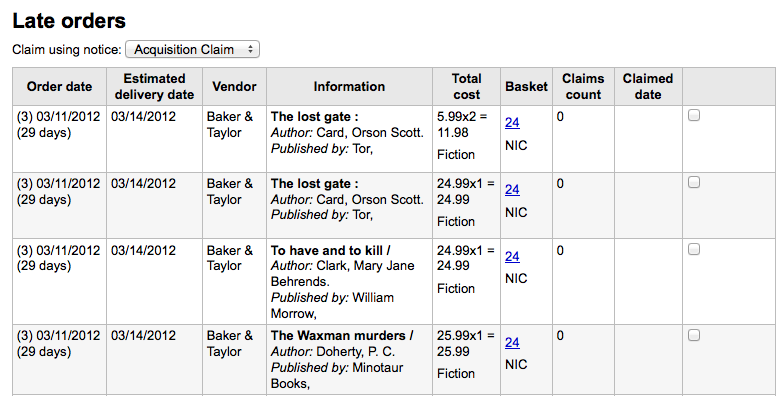
Task: Click the Basket column header
Action: pos(526,86)
